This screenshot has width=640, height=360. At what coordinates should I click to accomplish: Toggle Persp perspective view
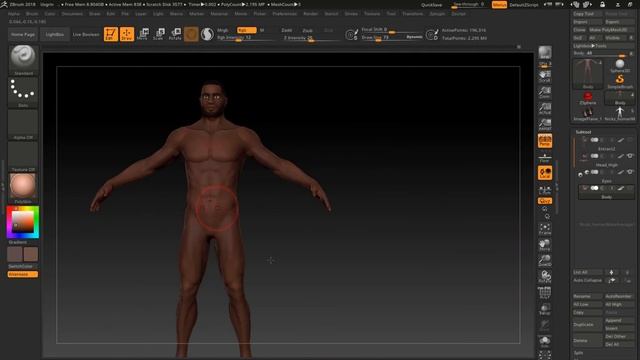(x=545, y=141)
